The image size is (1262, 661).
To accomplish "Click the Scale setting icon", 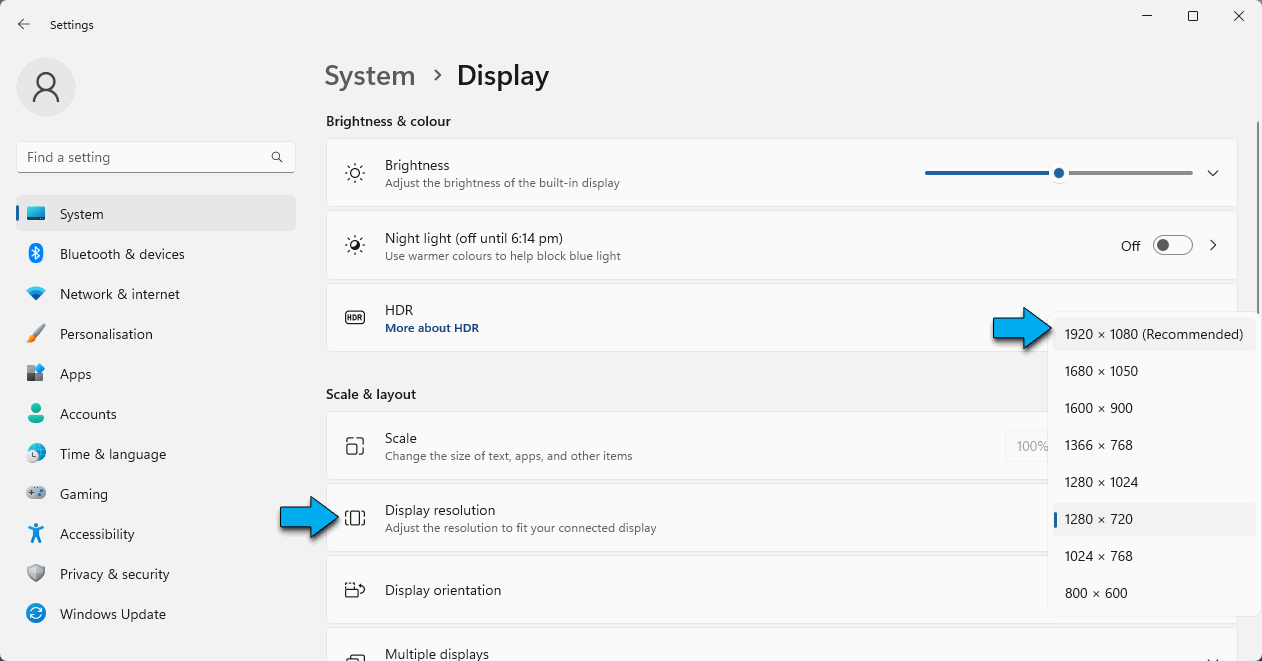I will tap(355, 445).
